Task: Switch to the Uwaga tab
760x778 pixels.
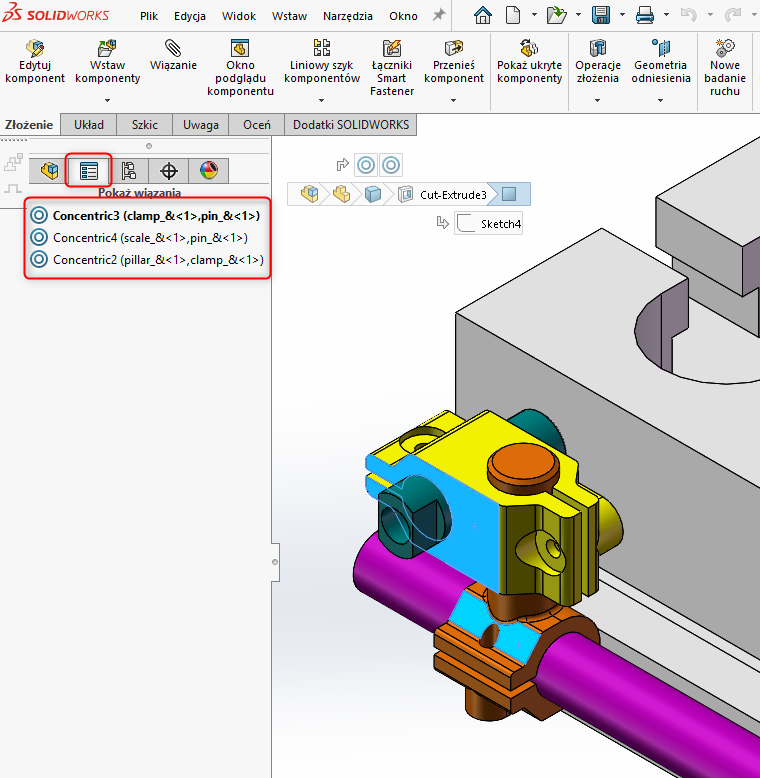Action: click(200, 125)
